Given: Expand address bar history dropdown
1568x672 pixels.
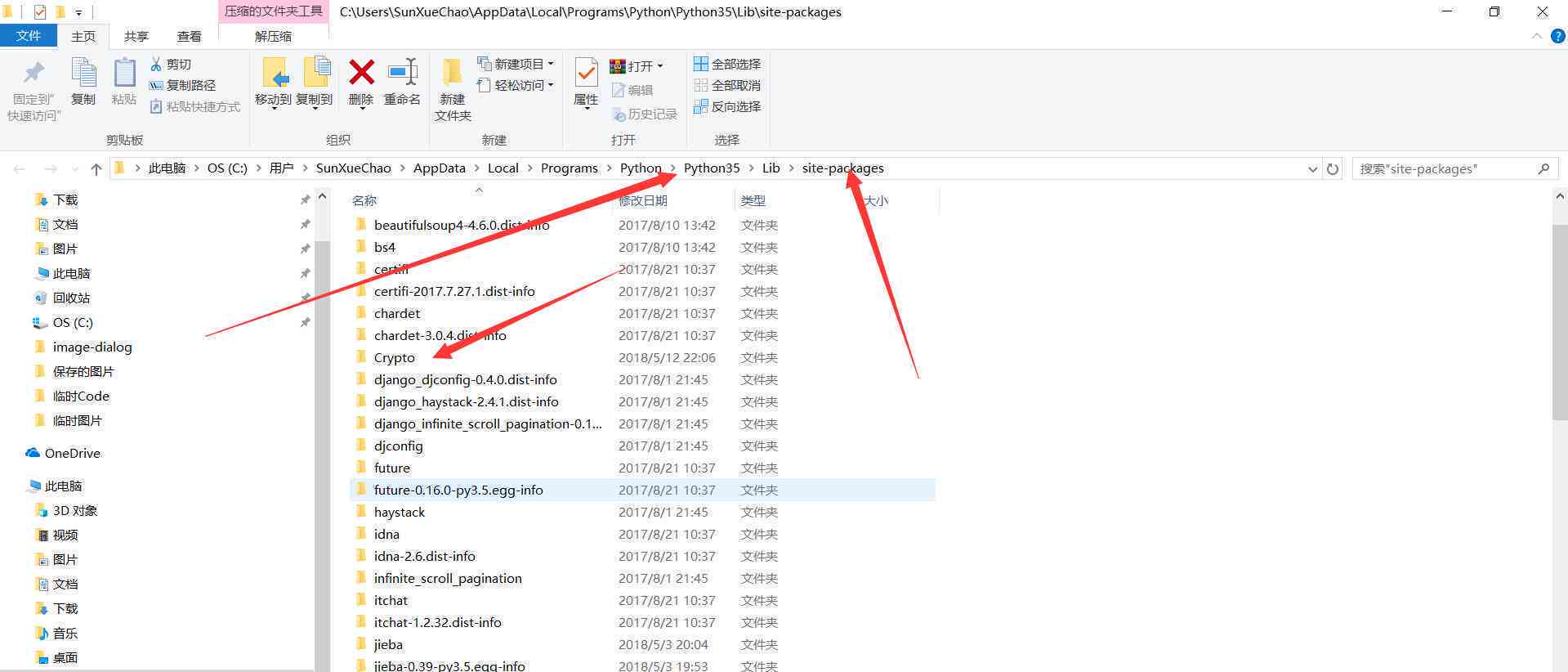Looking at the screenshot, I should [1312, 168].
